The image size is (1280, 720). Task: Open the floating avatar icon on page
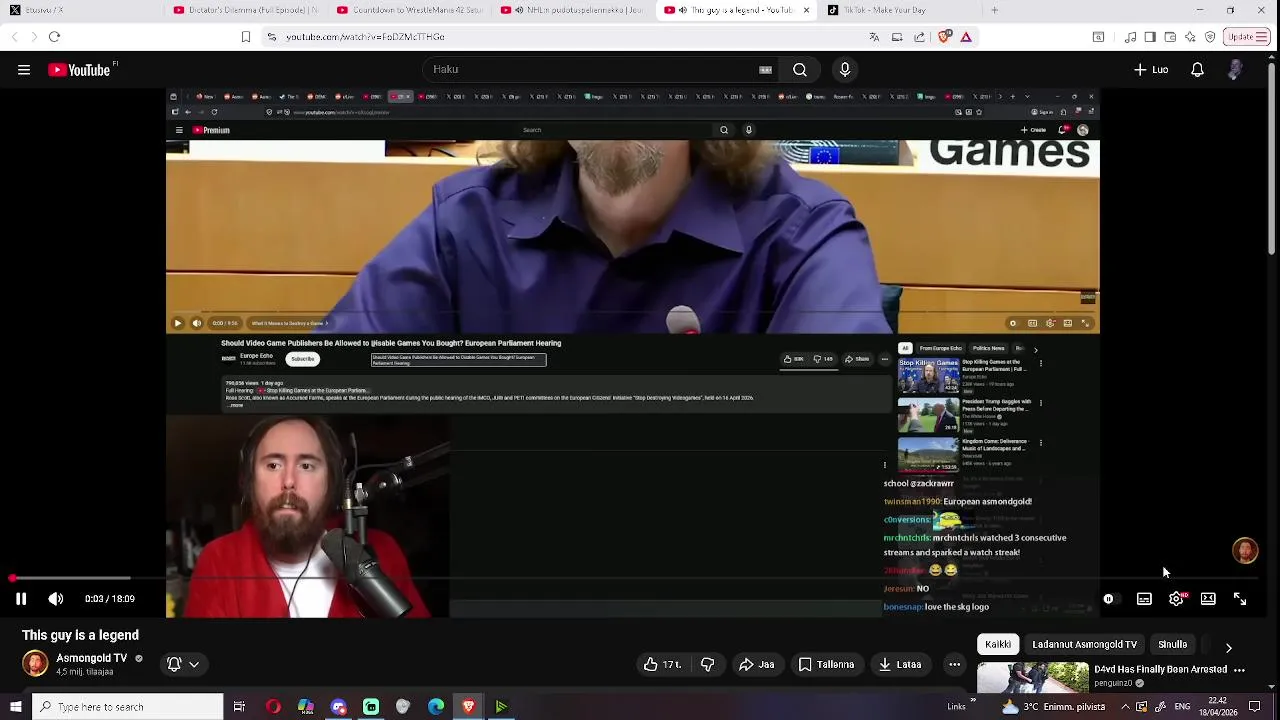[x=1245, y=551]
